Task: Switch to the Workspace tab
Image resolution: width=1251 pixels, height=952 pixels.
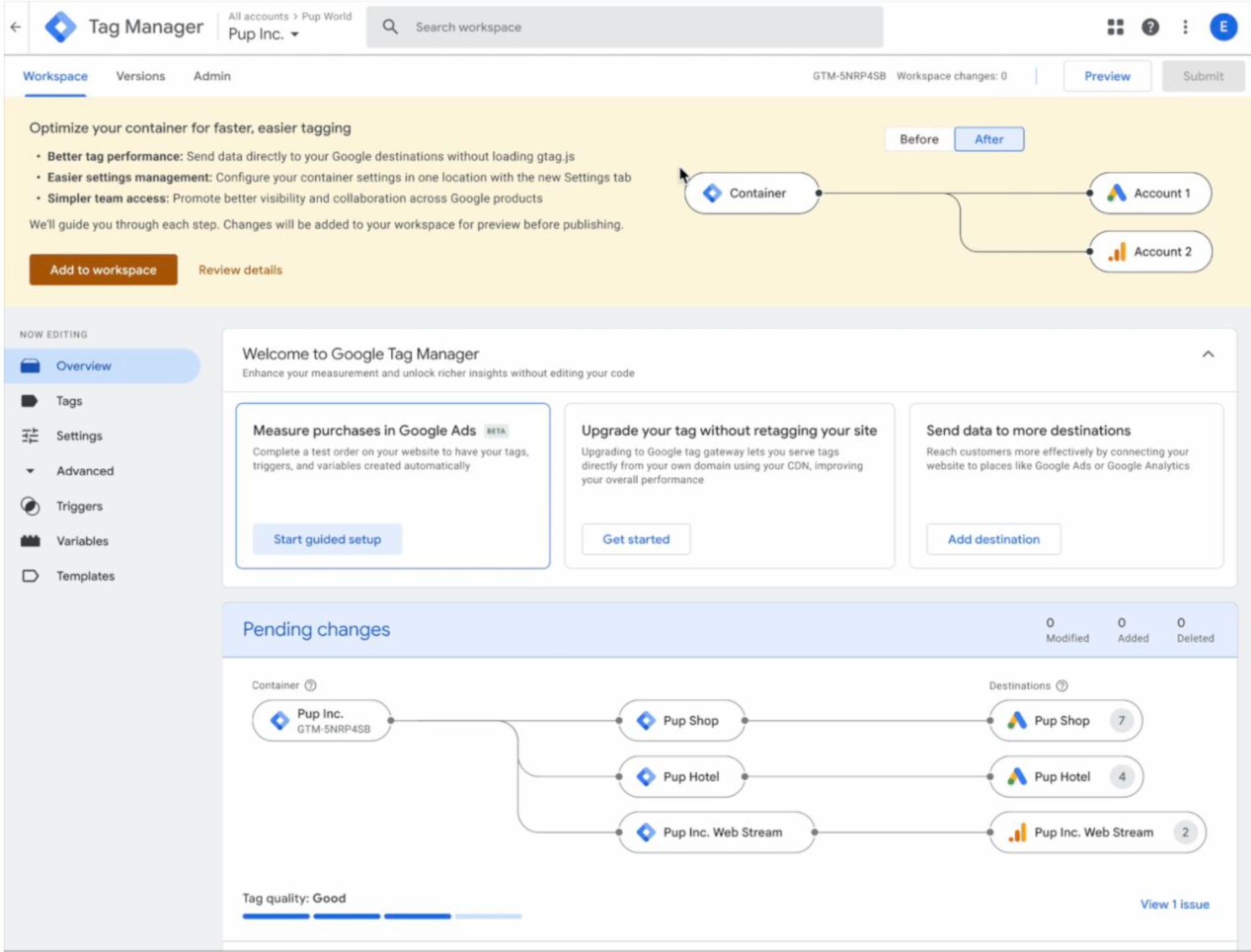Action: click(55, 76)
